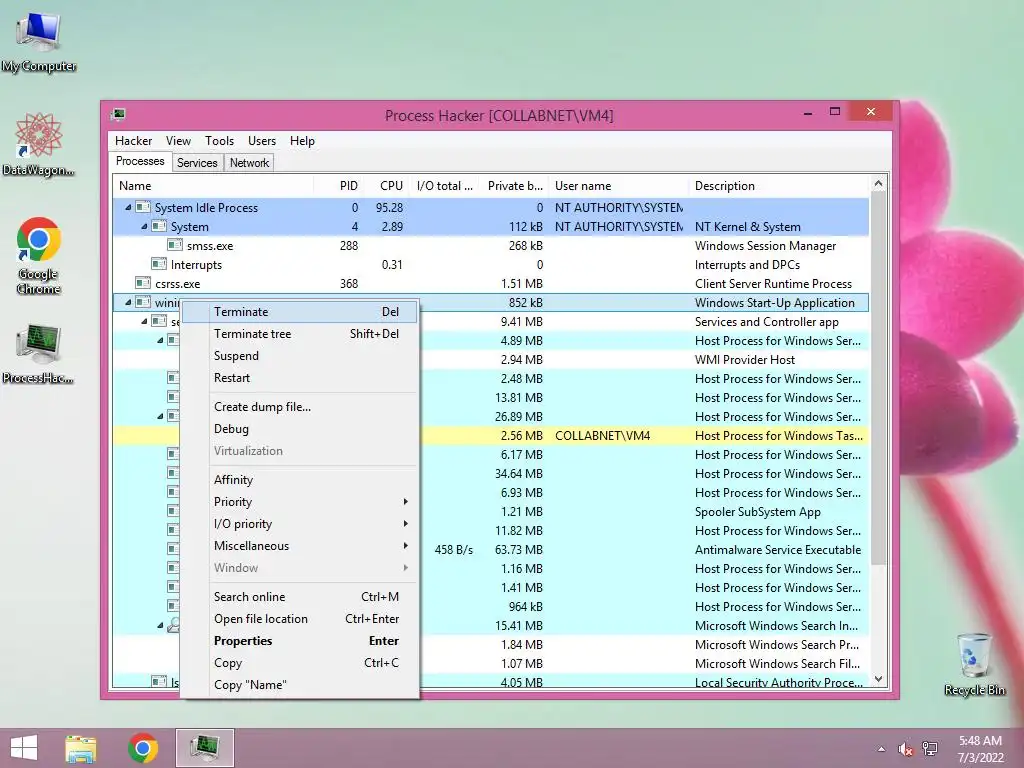Screen dimensions: 1024x768
Task: Open the Hacker menu
Action: (x=133, y=140)
